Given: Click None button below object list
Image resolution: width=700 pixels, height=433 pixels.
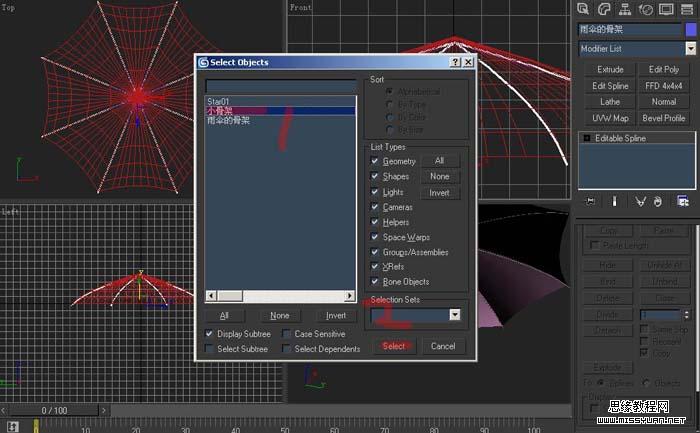Looking at the screenshot, I should (x=279, y=316).
